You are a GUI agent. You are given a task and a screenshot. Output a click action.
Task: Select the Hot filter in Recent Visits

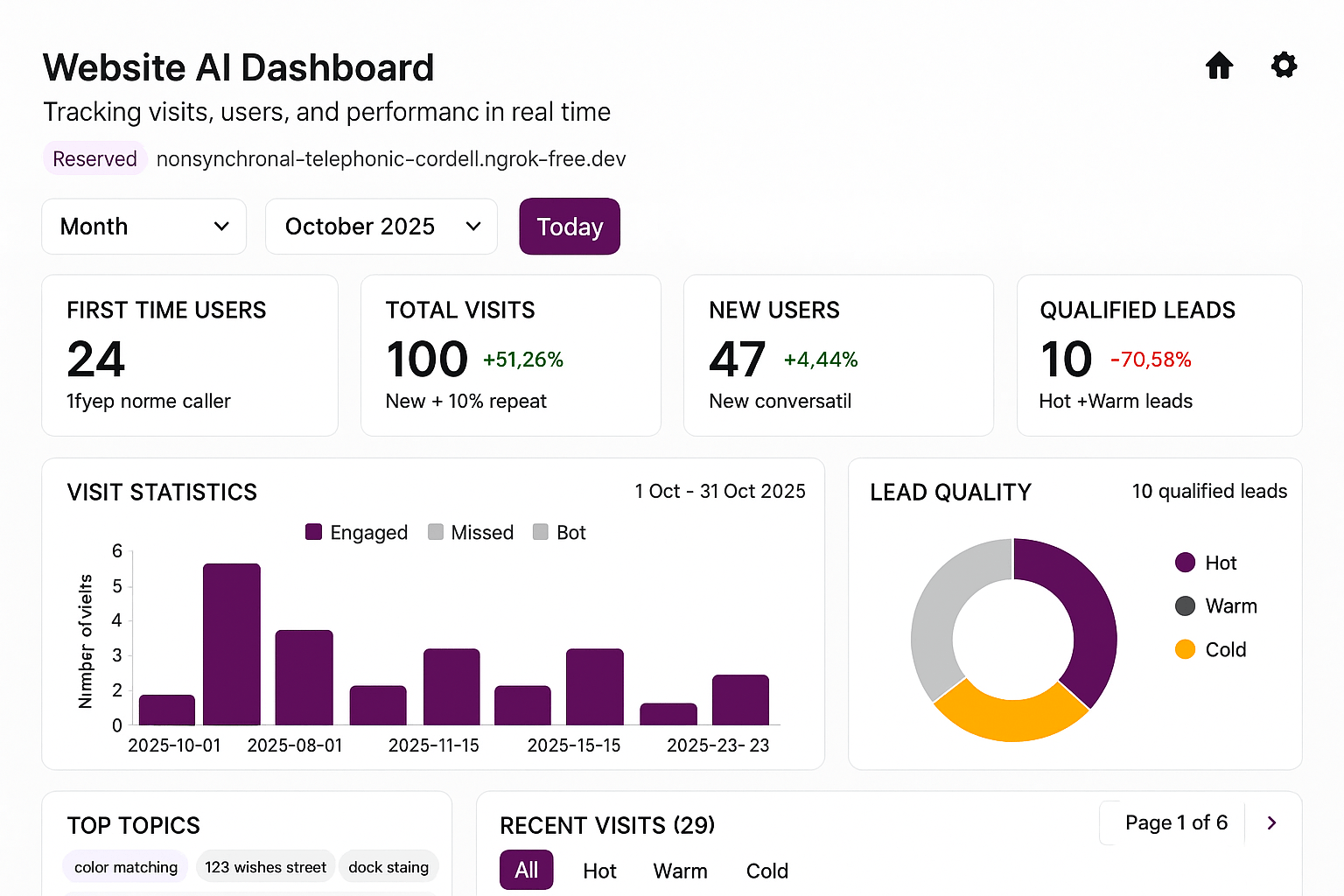[600, 871]
